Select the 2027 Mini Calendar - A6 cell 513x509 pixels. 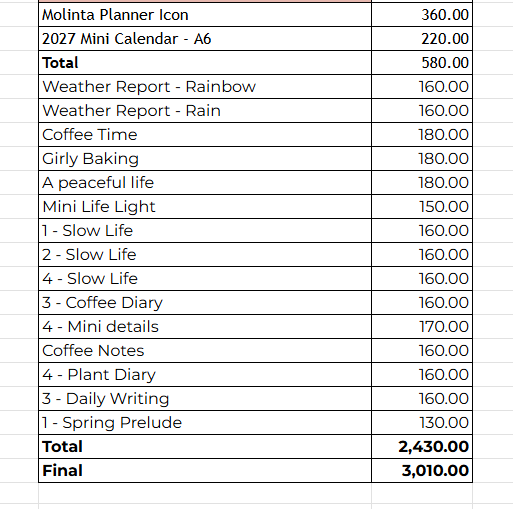(205, 39)
